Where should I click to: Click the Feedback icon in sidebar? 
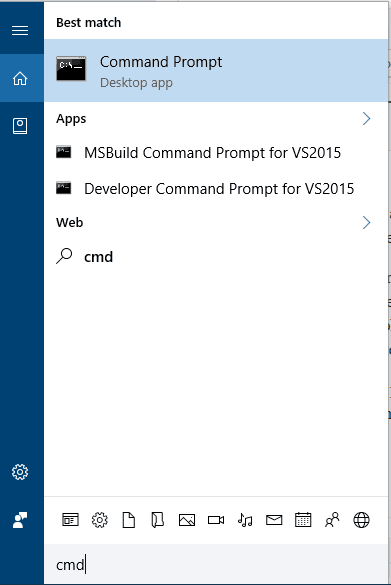[x=20, y=520]
